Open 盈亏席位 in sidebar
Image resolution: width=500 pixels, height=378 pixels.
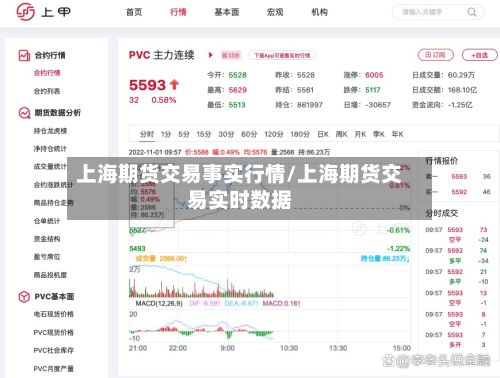click(47, 257)
